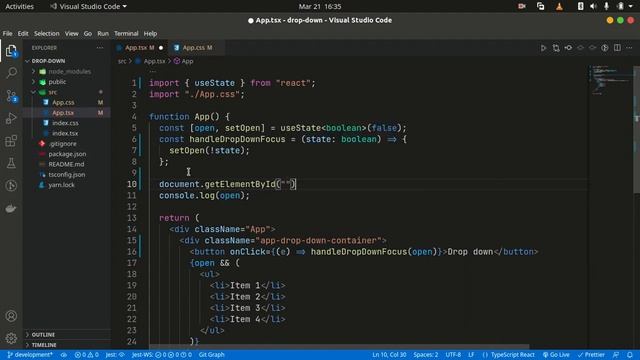640x360 pixels.
Task: Open the Edit menu
Action: tap(23, 33)
